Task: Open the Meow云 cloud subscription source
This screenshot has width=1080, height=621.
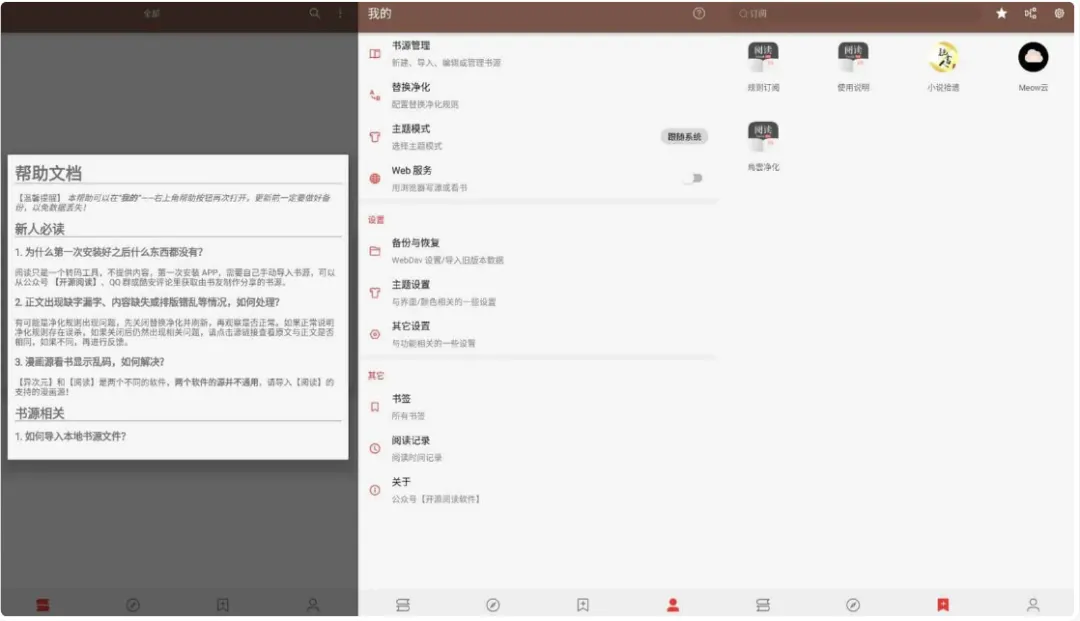Action: click(x=1033, y=66)
